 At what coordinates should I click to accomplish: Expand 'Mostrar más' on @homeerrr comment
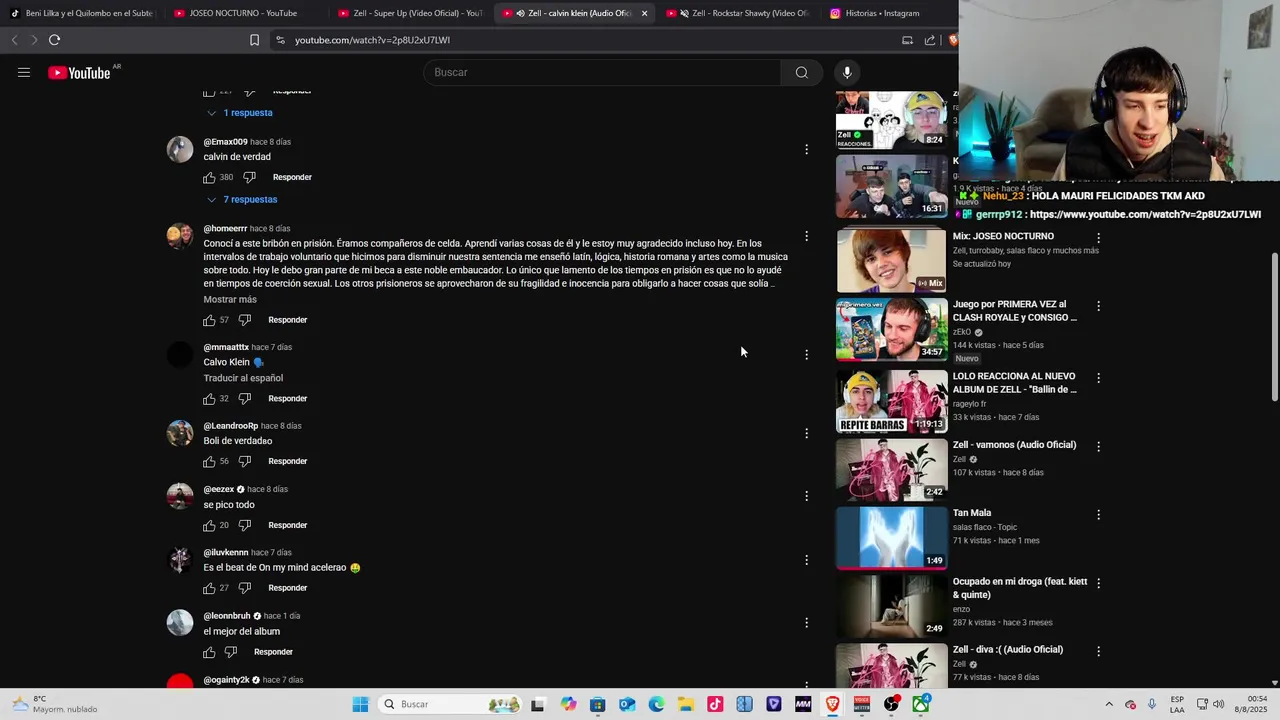tap(230, 299)
